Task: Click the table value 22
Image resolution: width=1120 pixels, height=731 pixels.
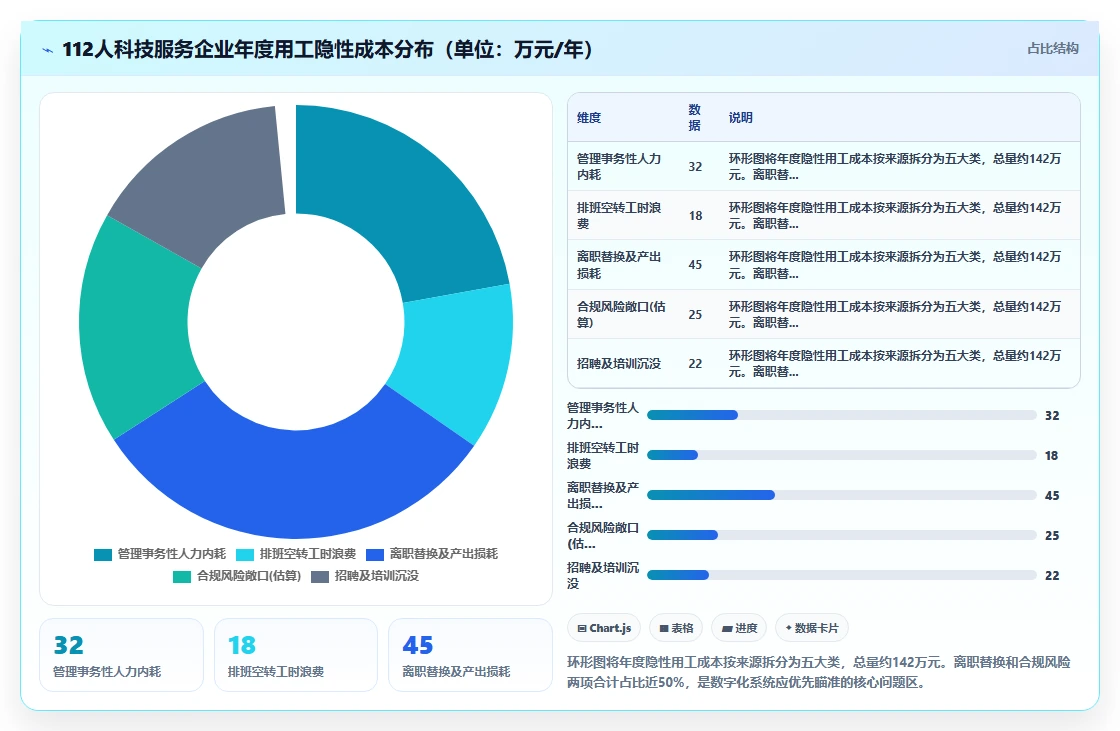Action: 695,364
